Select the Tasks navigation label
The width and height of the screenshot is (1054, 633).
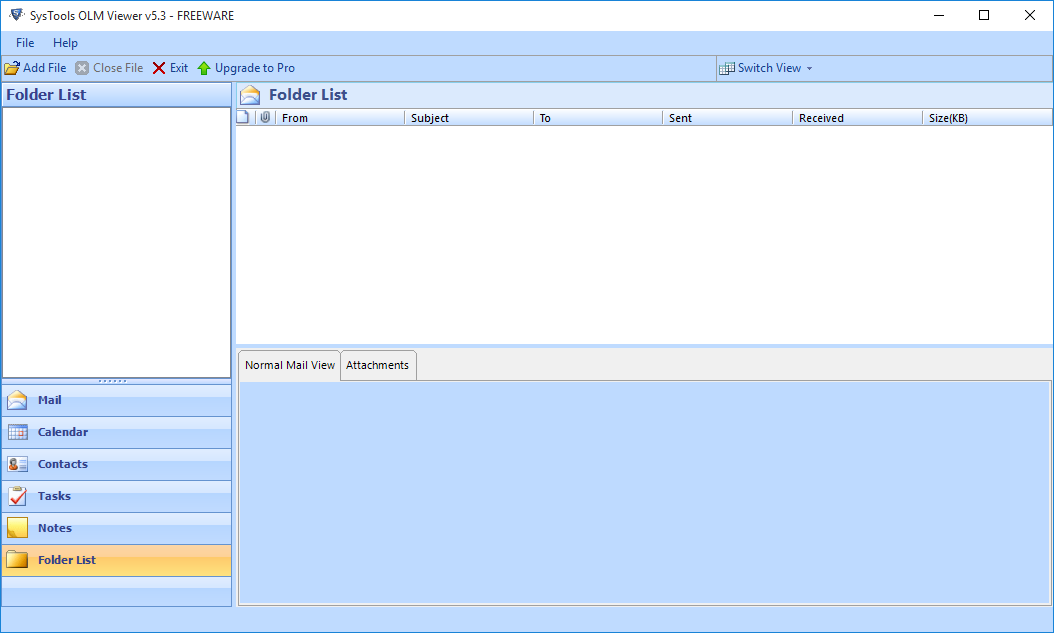(54, 496)
